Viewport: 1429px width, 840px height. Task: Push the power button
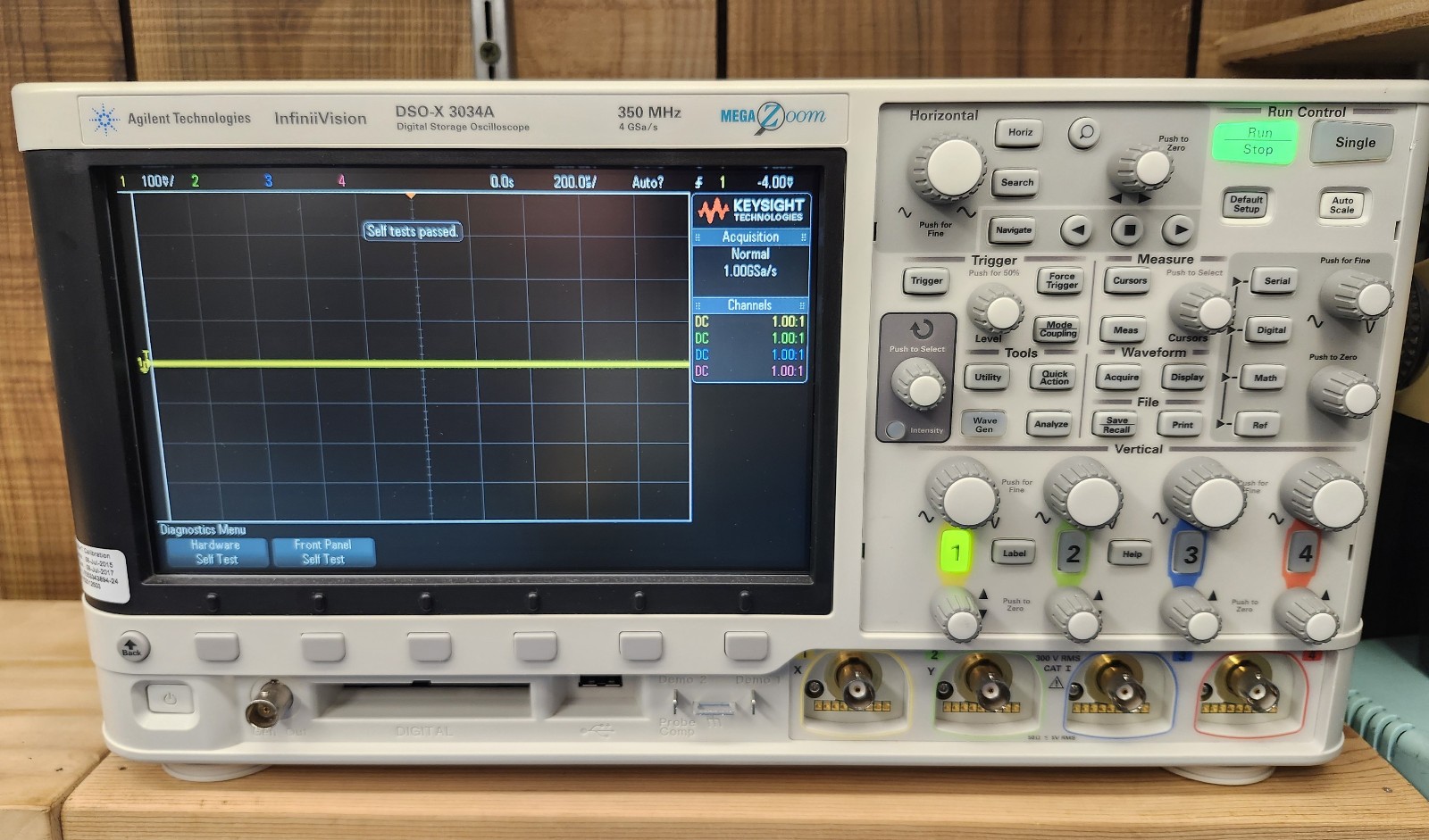(169, 698)
